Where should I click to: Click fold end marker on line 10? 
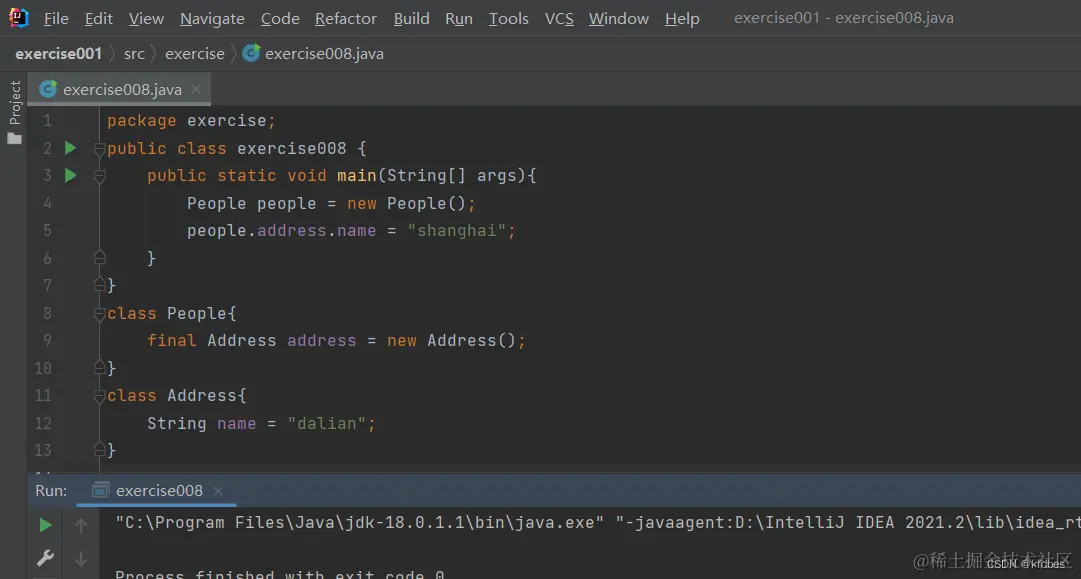(x=99, y=367)
